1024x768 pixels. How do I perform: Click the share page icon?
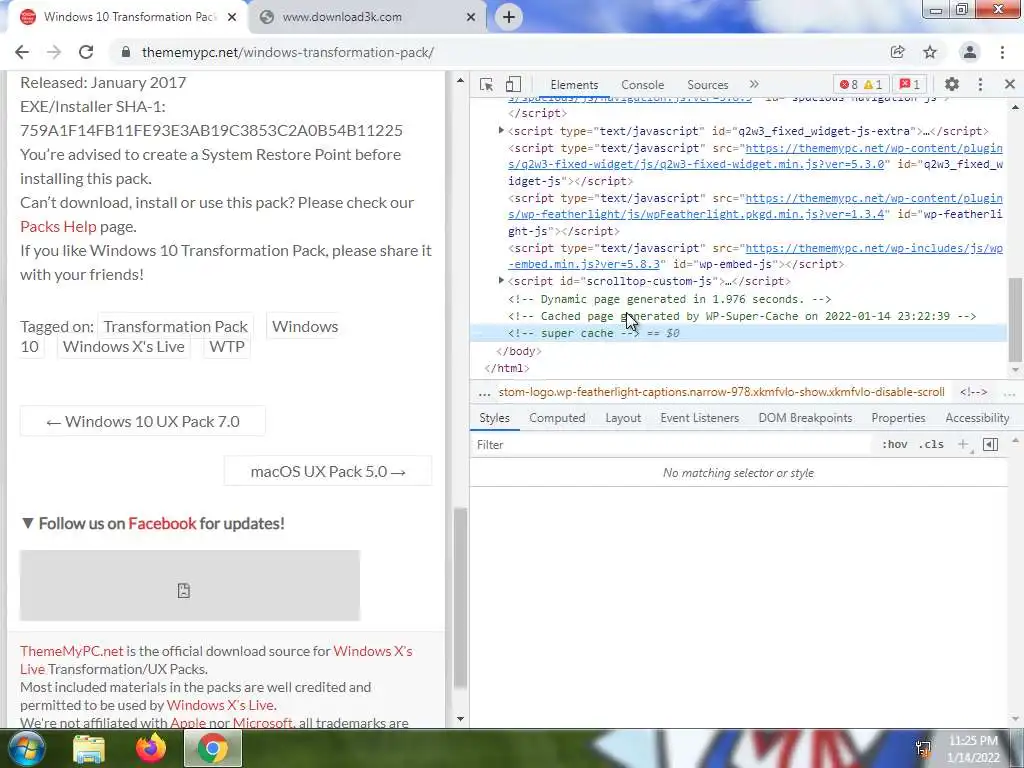[897, 52]
